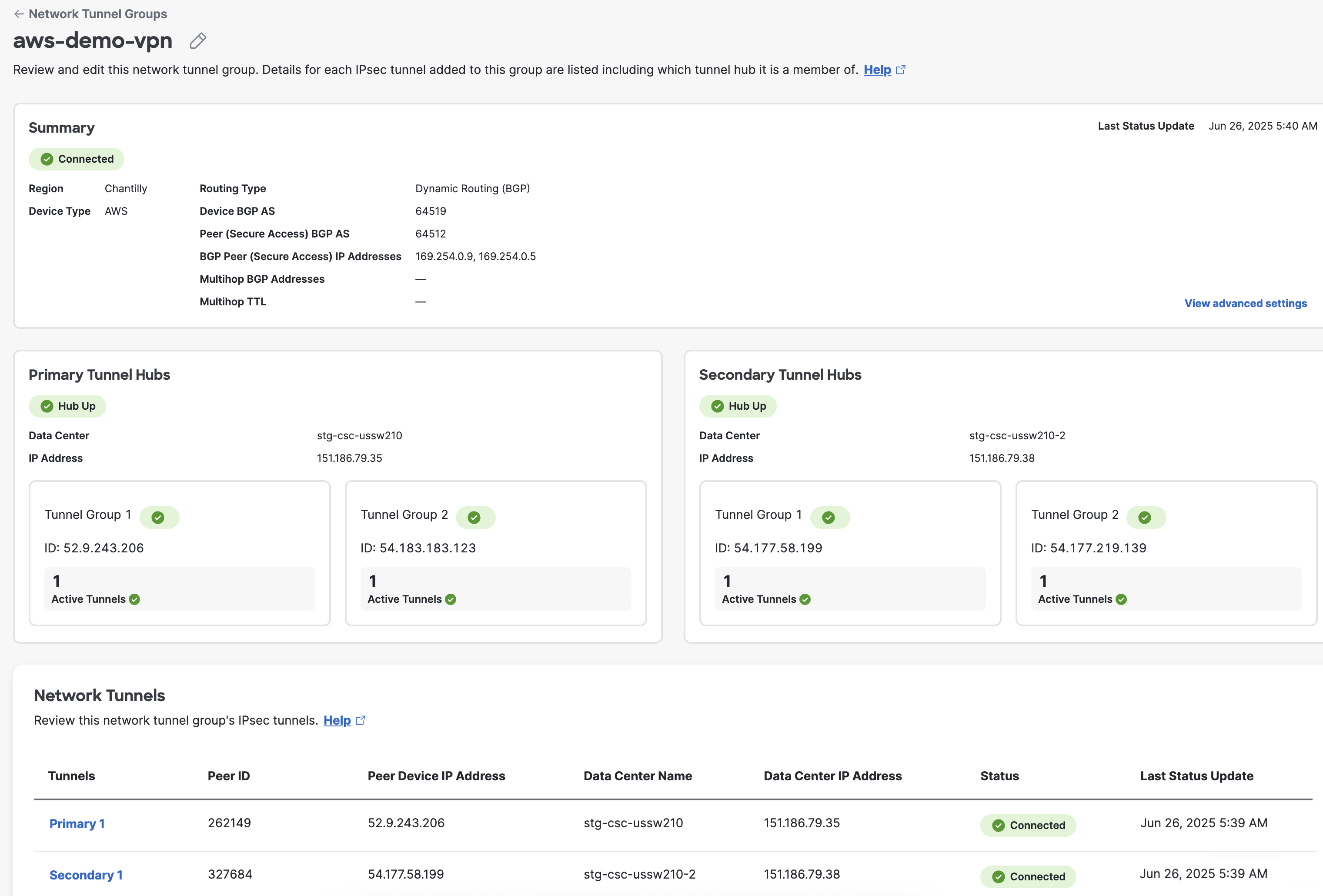
Task: Open the Secondary 1 tunnel link
Action: point(86,875)
